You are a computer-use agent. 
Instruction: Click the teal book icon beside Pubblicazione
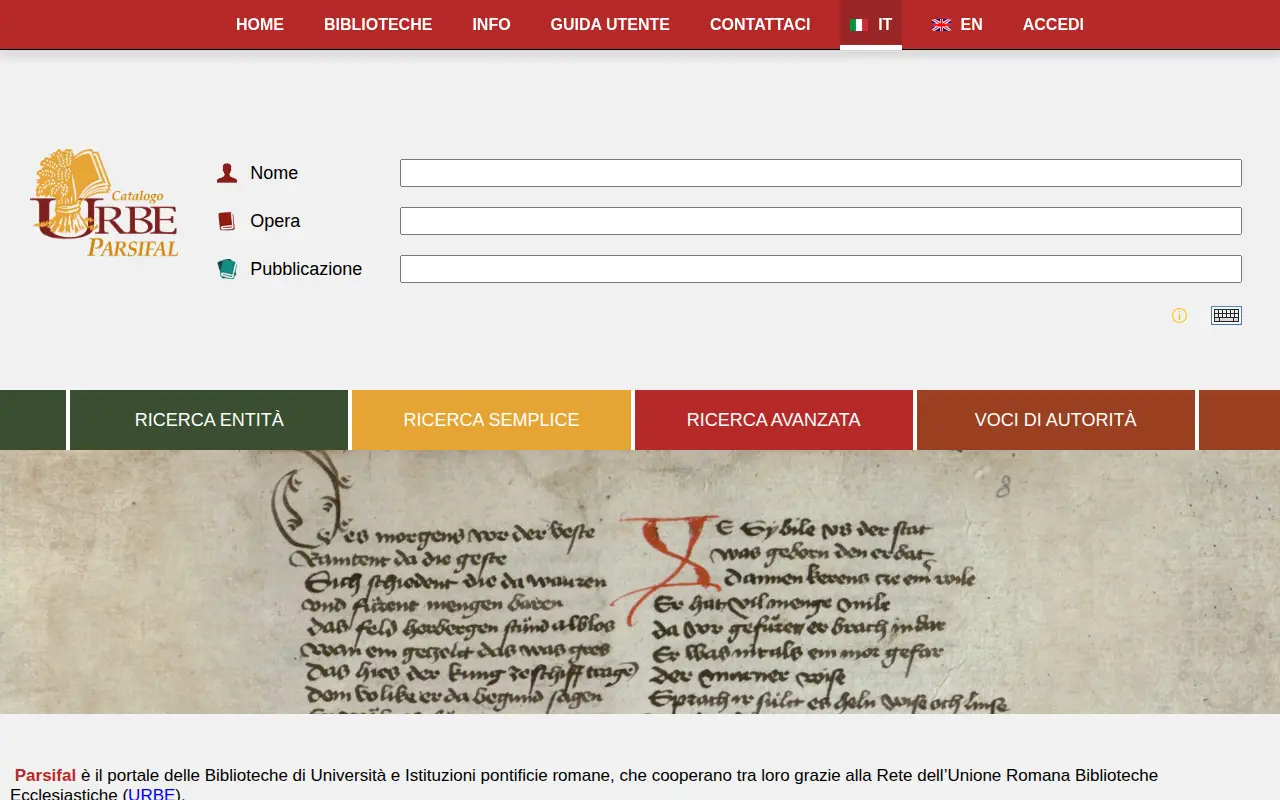coord(227,269)
